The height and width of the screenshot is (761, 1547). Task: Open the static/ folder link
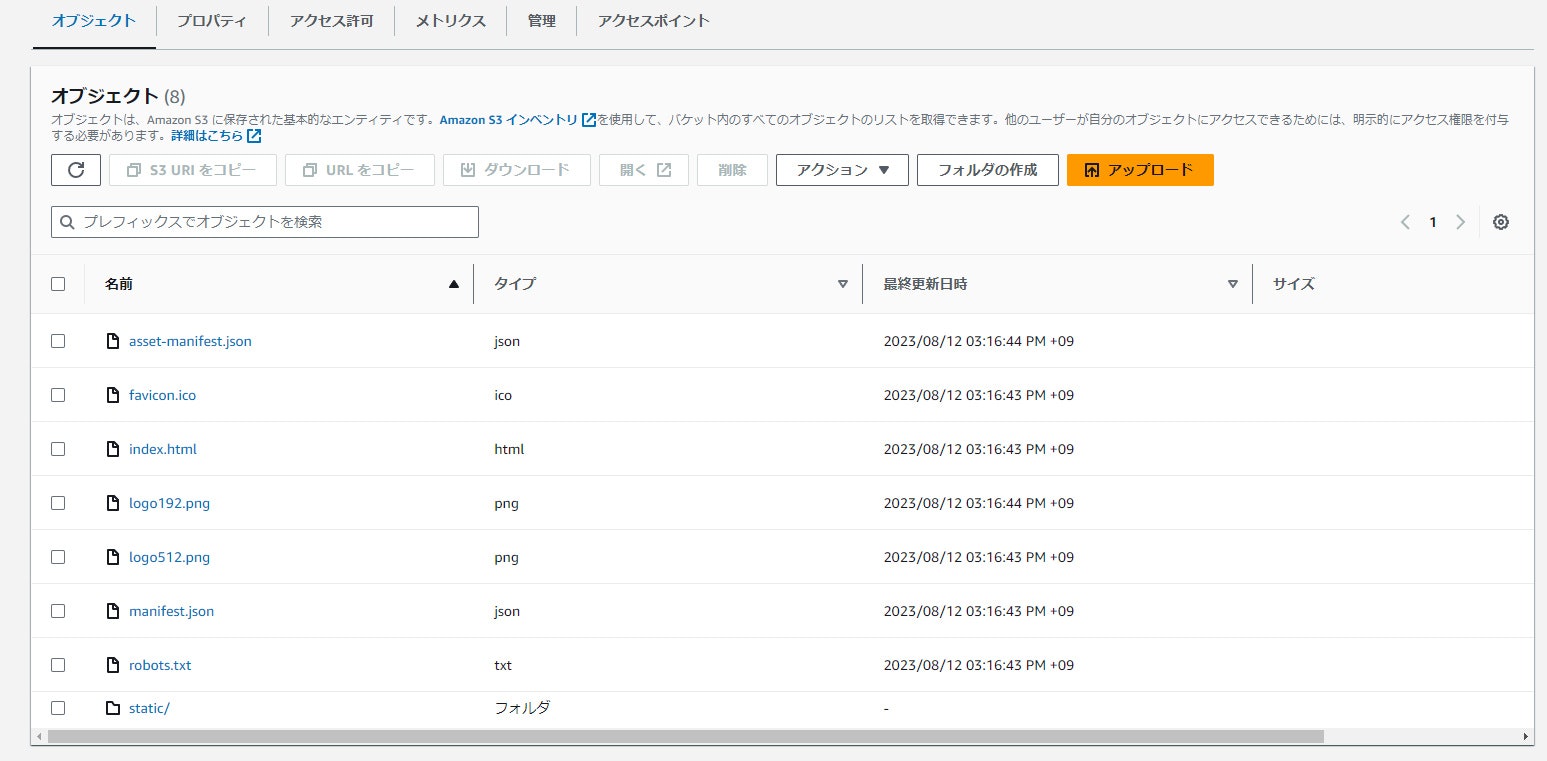click(x=149, y=708)
